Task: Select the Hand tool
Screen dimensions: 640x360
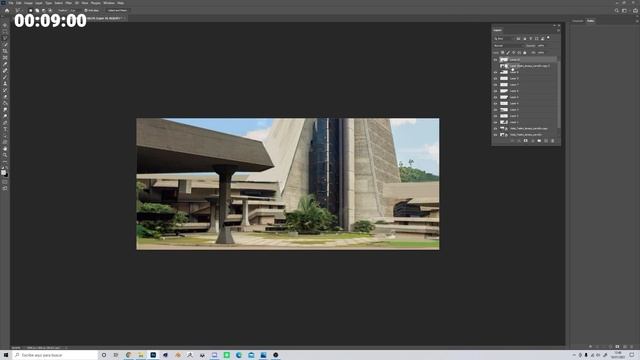Action: [x=5, y=149]
